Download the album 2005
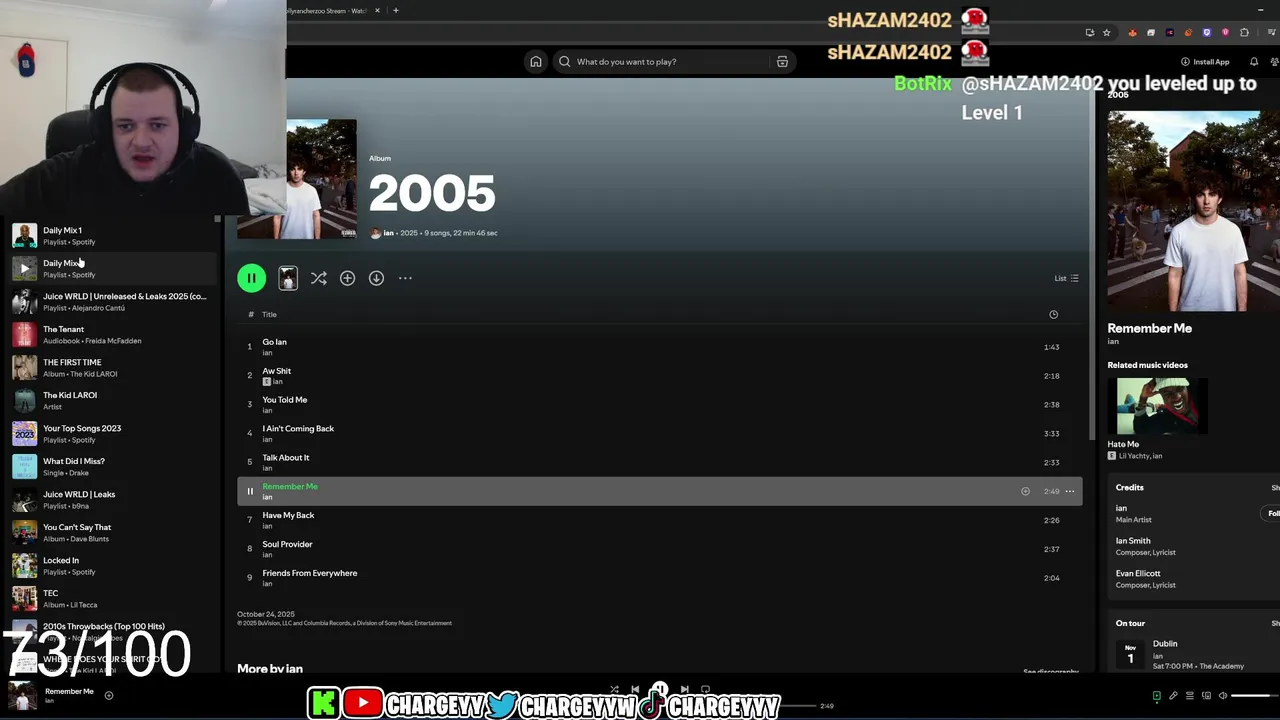The height and width of the screenshot is (720, 1280). [x=376, y=278]
